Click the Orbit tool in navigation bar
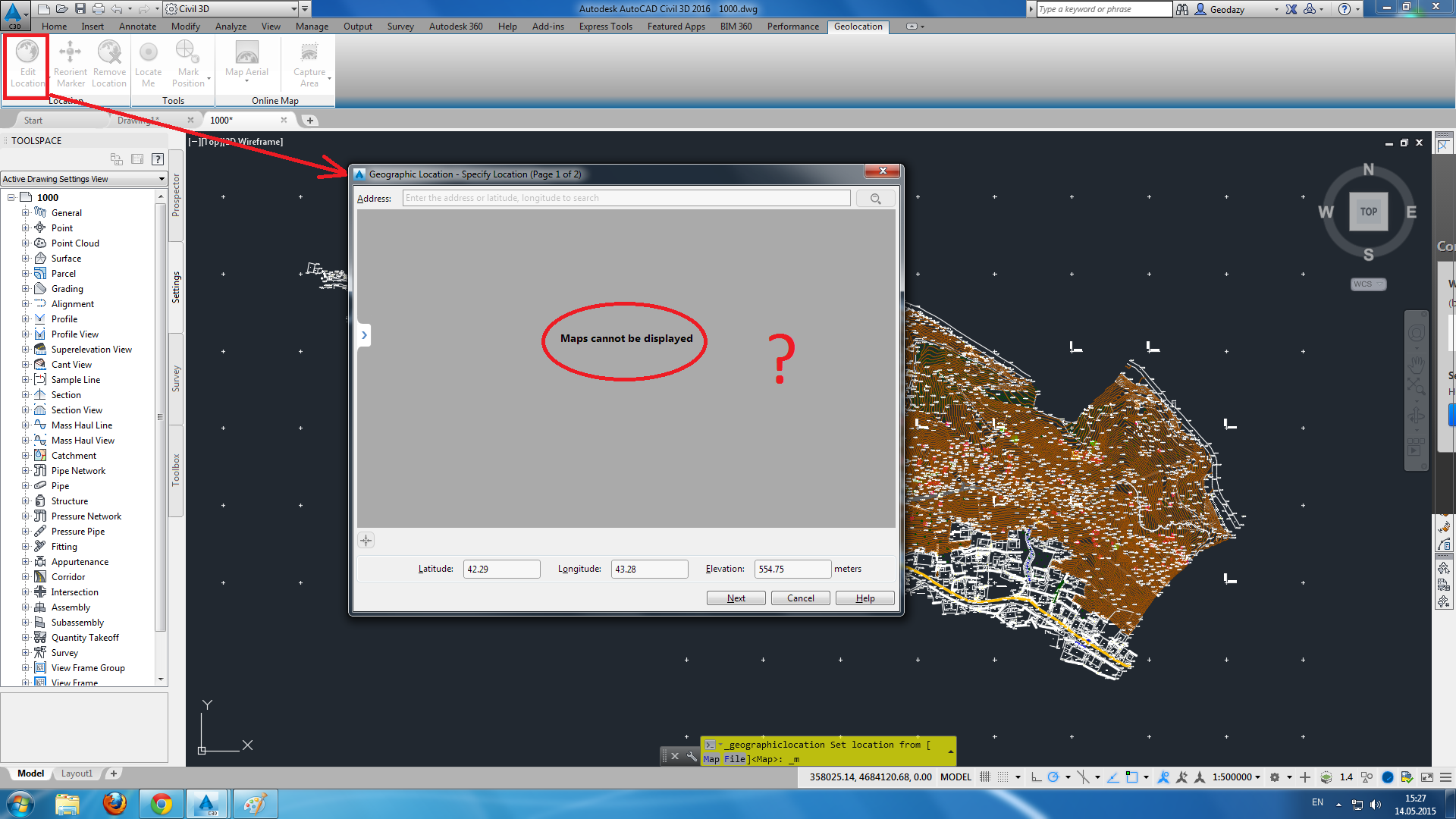The image size is (1456, 819). coord(1416,416)
